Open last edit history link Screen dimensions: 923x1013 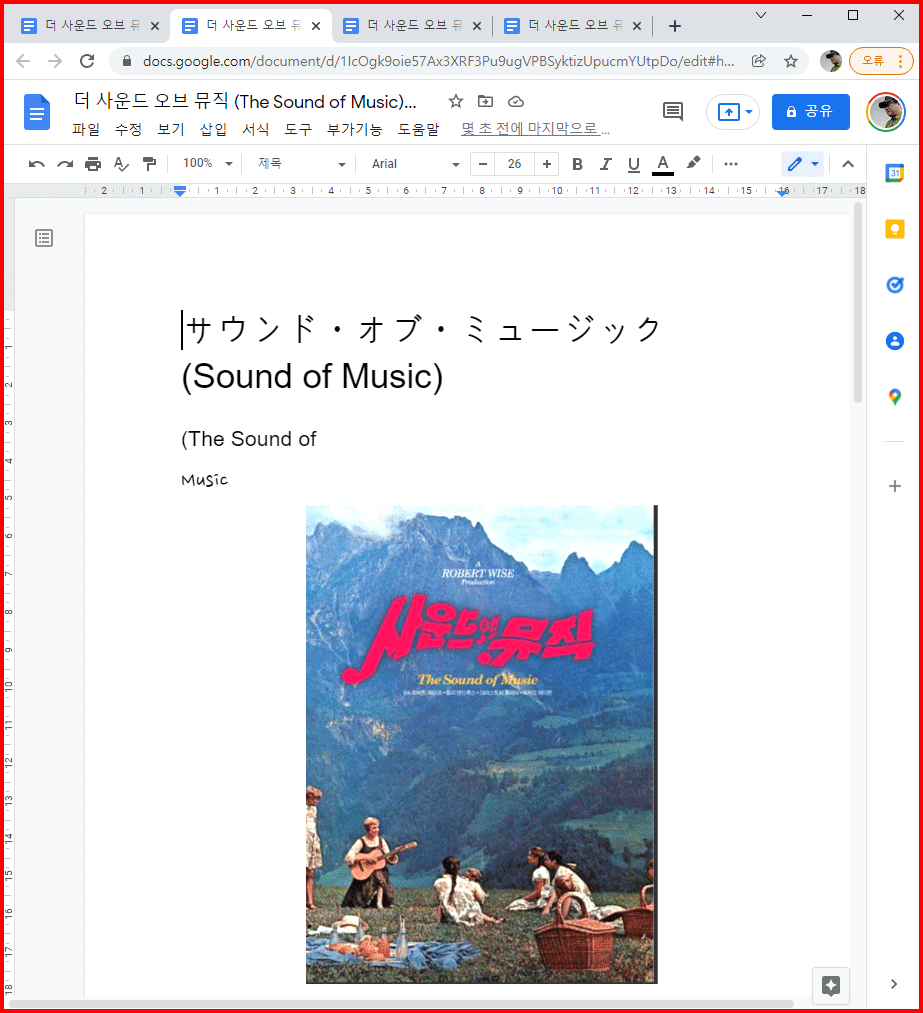[535, 129]
